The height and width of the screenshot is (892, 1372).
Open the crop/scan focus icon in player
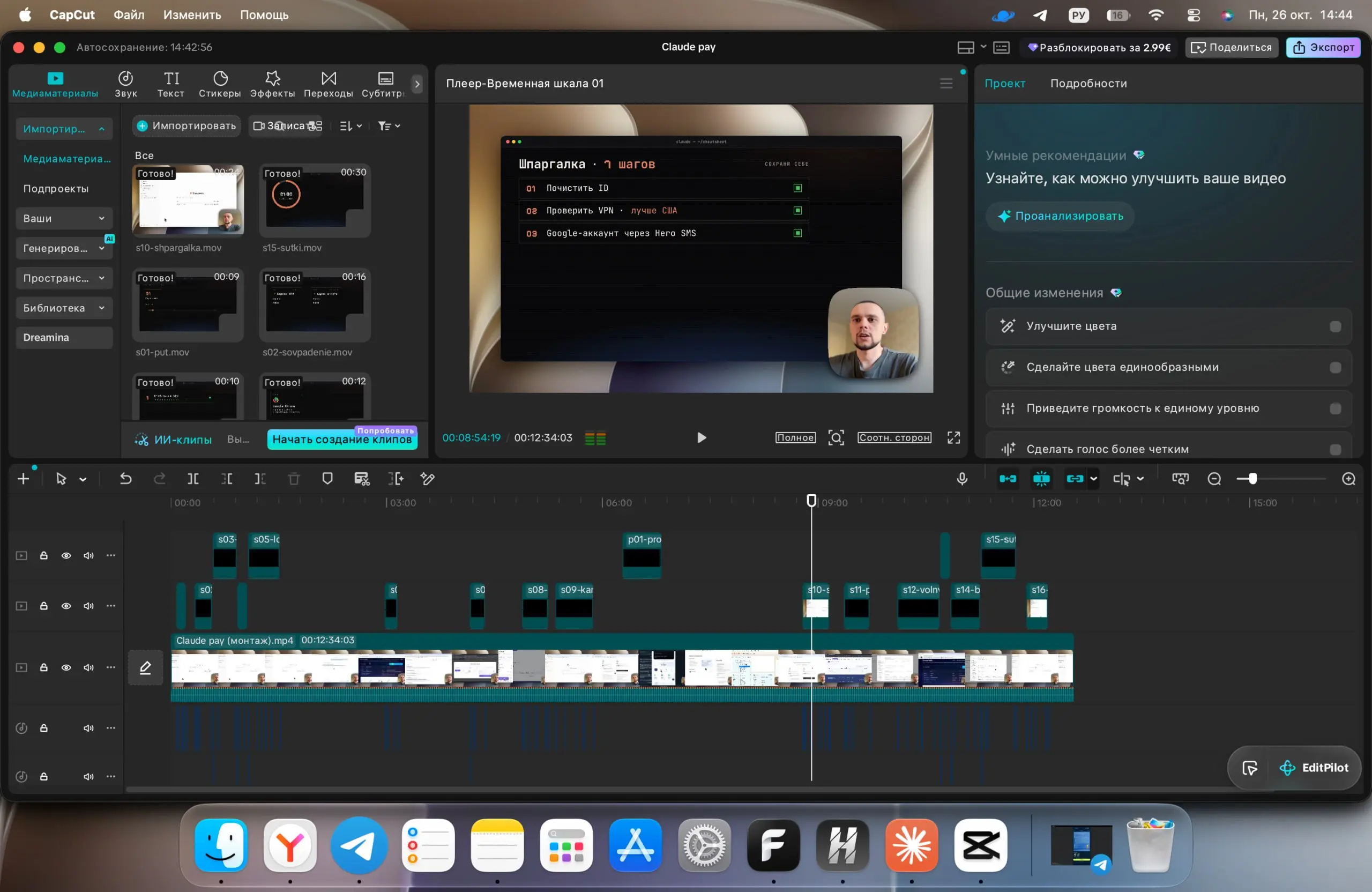pos(836,437)
